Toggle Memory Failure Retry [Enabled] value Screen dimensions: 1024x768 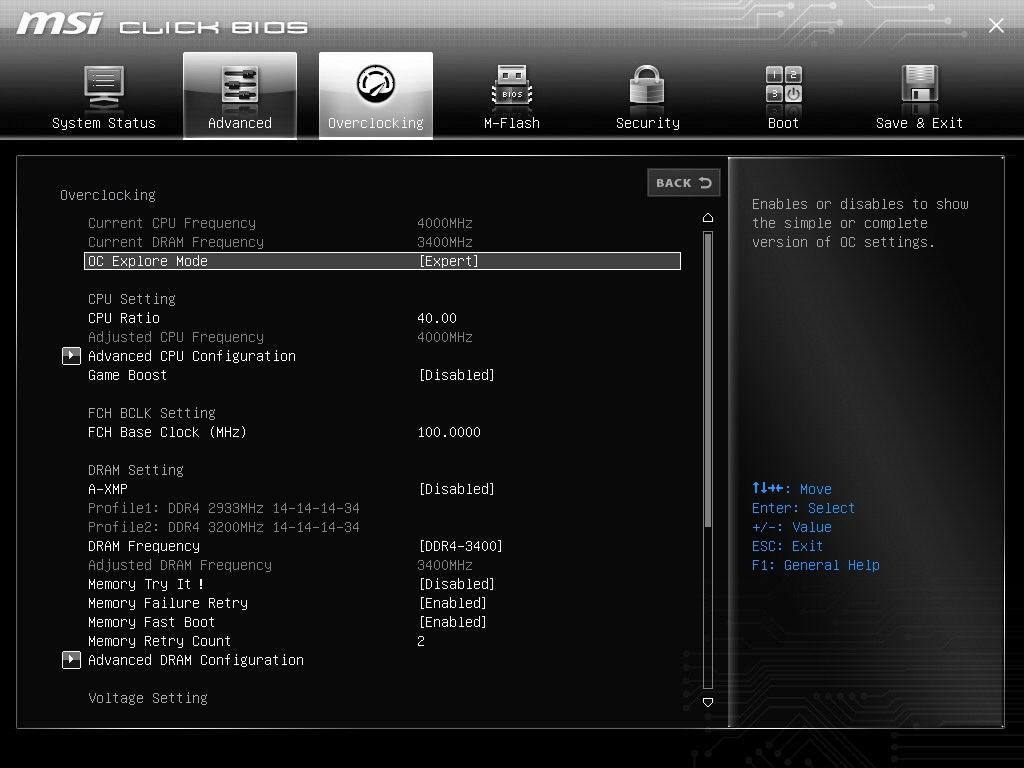453,603
